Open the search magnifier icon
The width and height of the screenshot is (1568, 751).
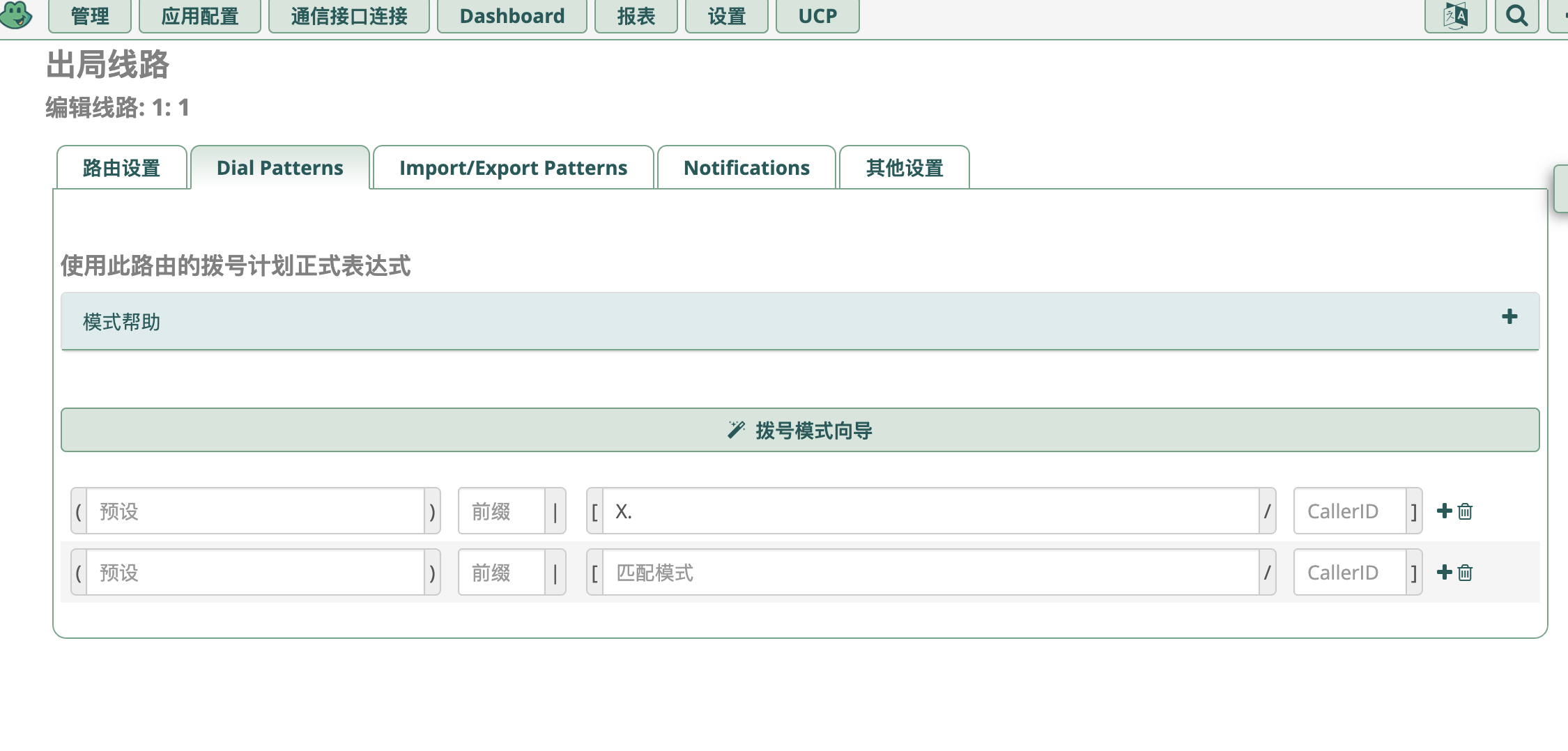(x=1516, y=15)
